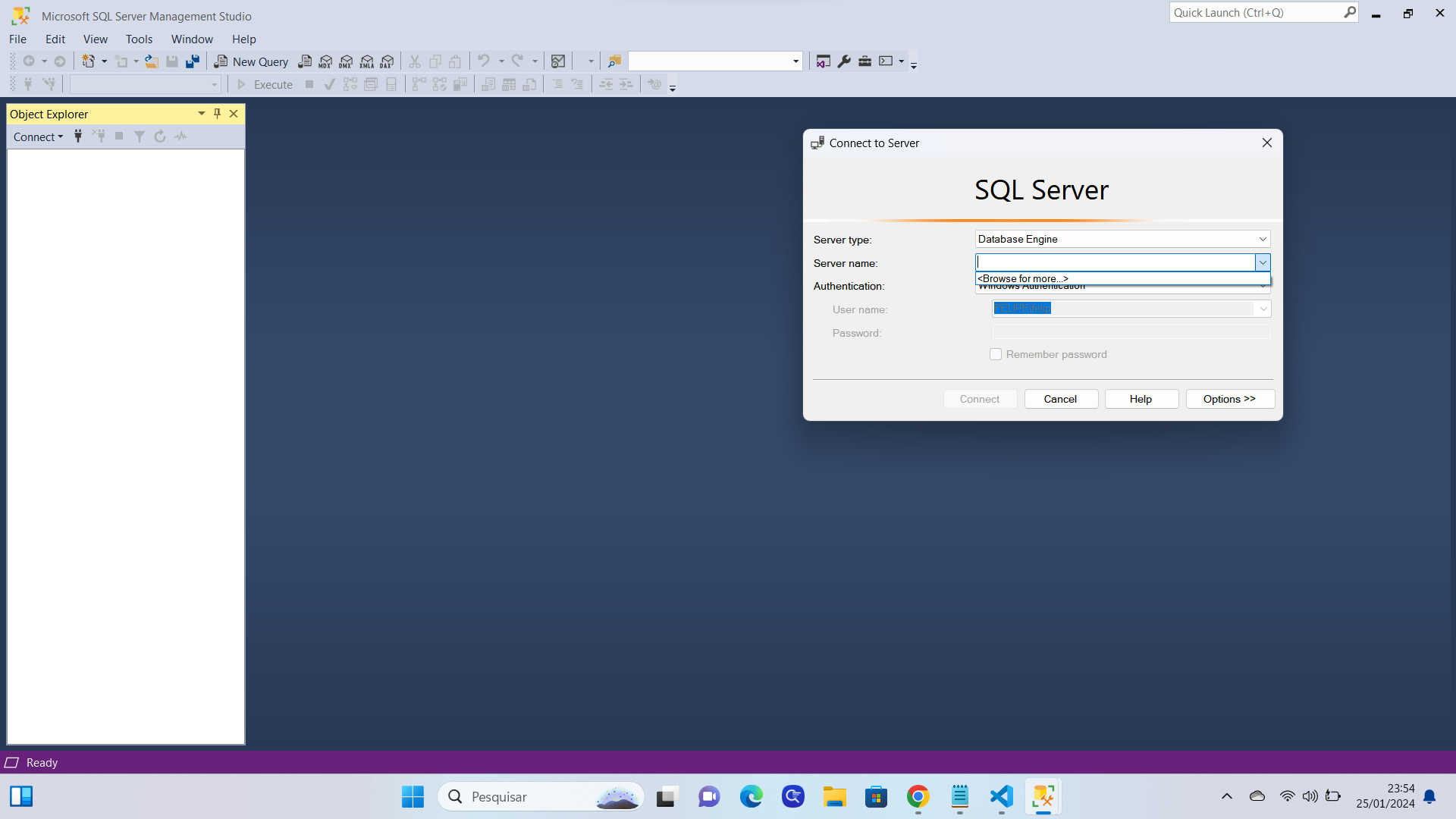Click the Open File folder icon
This screenshot has height=819, width=1456.
click(x=152, y=61)
